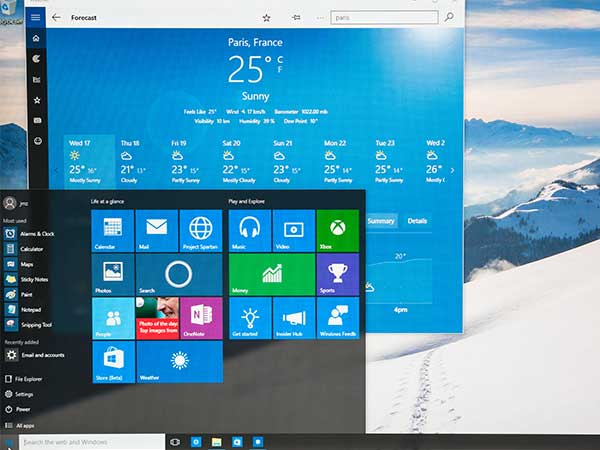
Task: Show later forecast days with the right chevron
Action: point(452,170)
